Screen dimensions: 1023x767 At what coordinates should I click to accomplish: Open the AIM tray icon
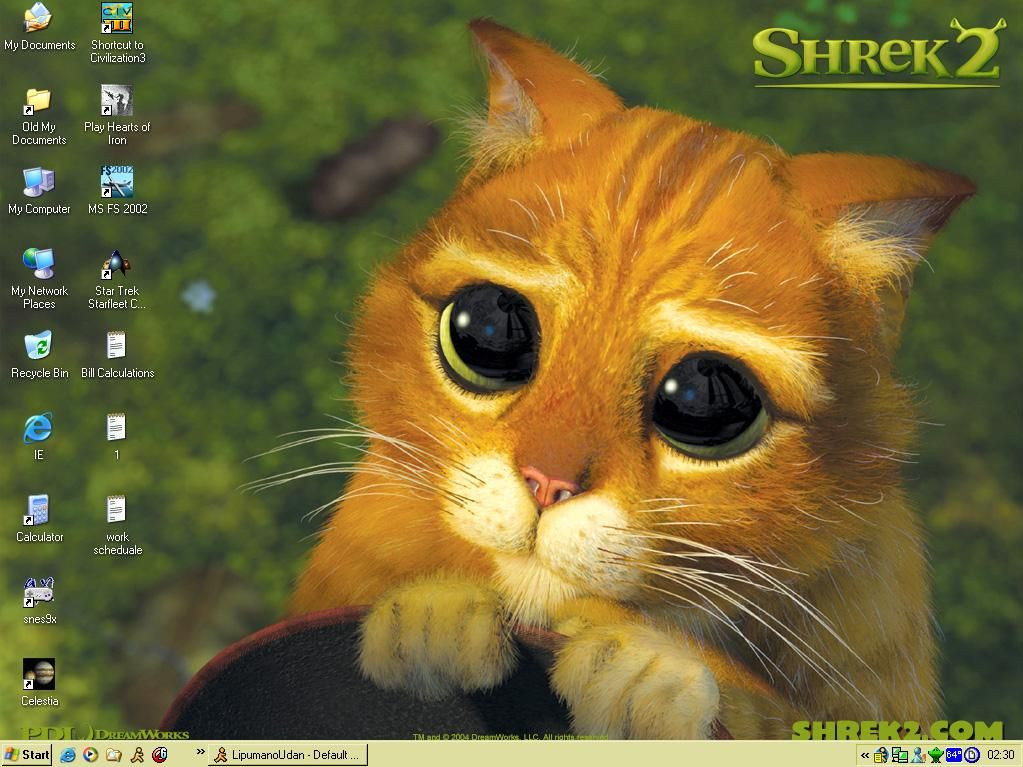tap(881, 755)
